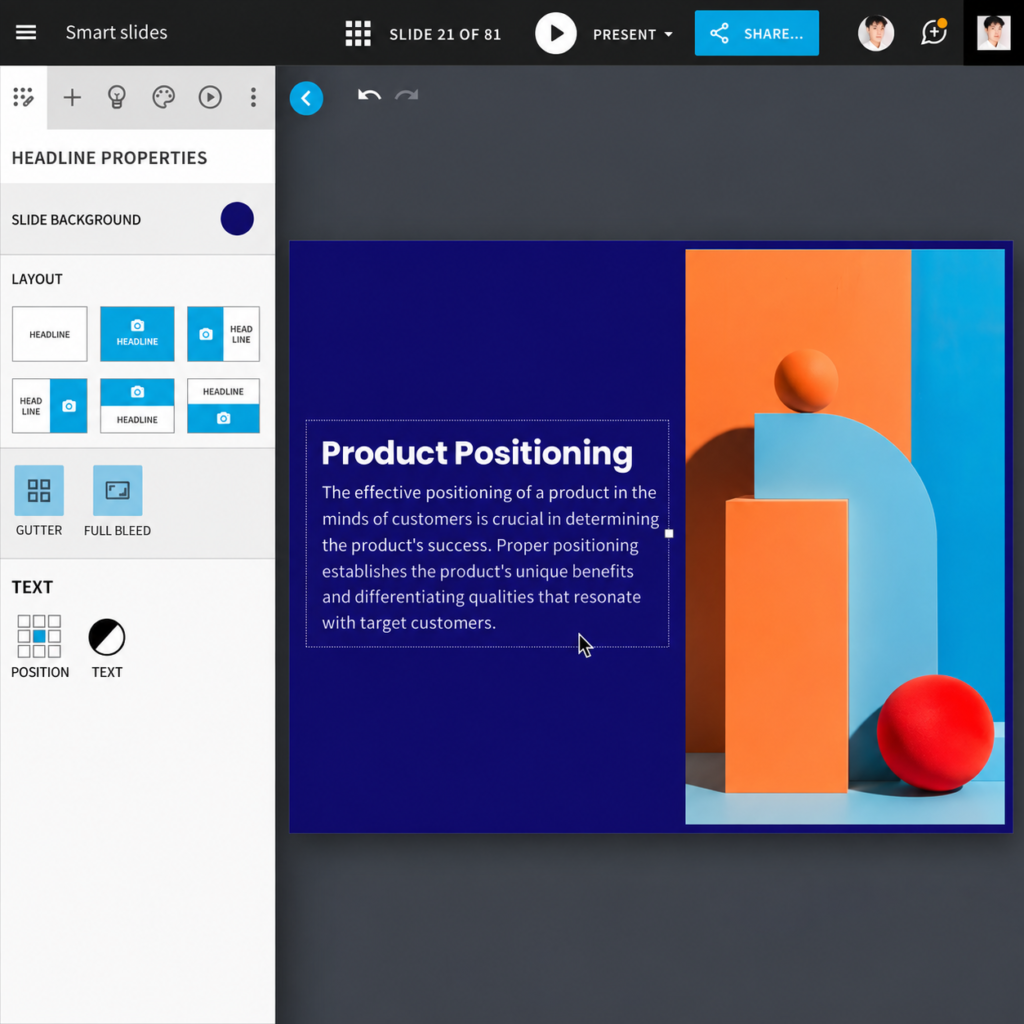Open the vertical three-dots more menu
The width and height of the screenshot is (1024, 1024).
pyautogui.click(x=253, y=97)
